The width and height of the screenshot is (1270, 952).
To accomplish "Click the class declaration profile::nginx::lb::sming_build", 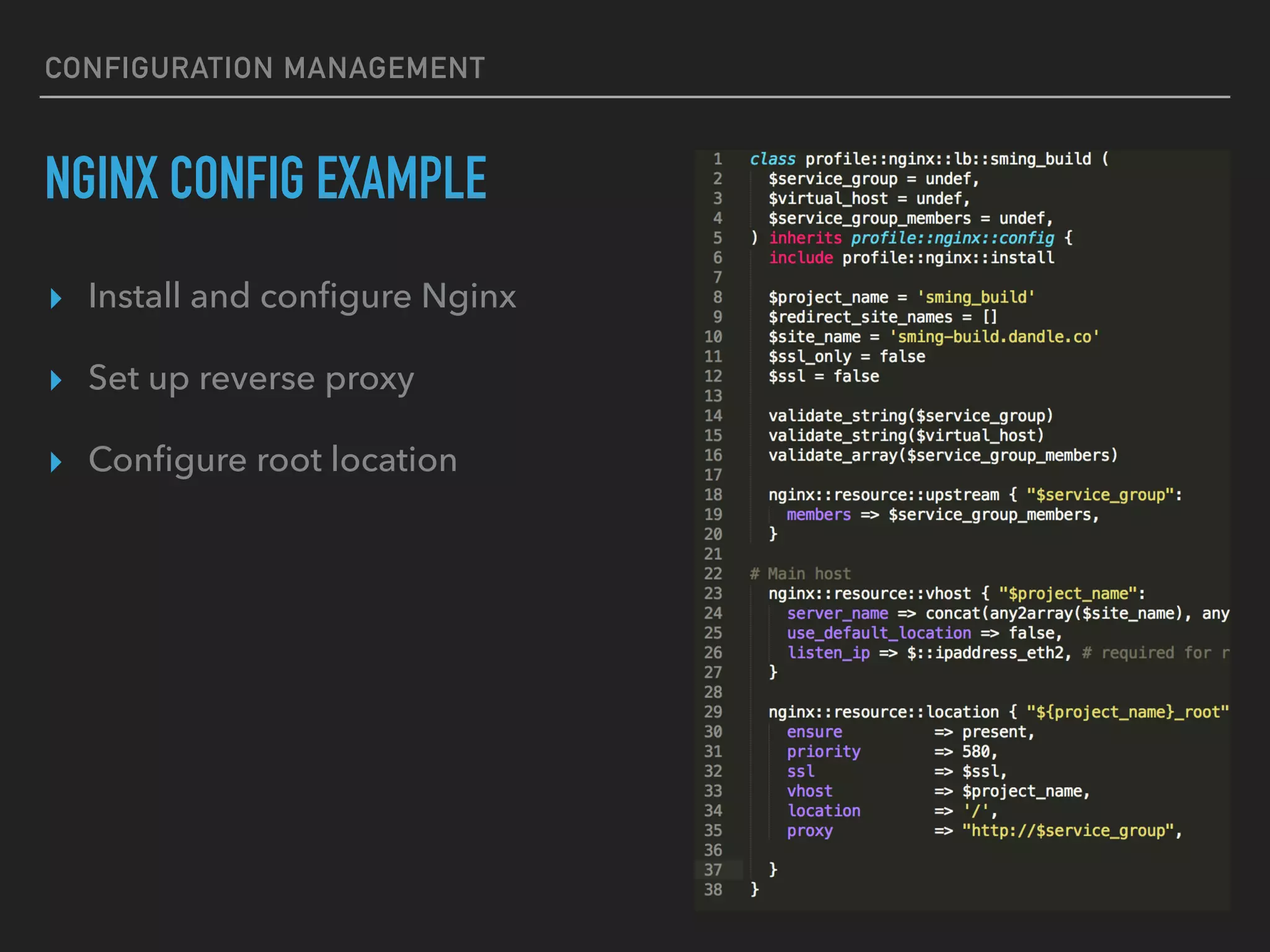I will pos(948,159).
